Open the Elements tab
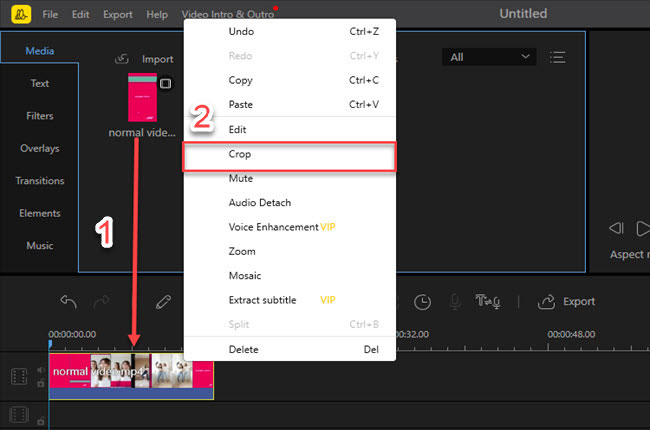Viewport: 650px width, 430px height. (x=40, y=213)
